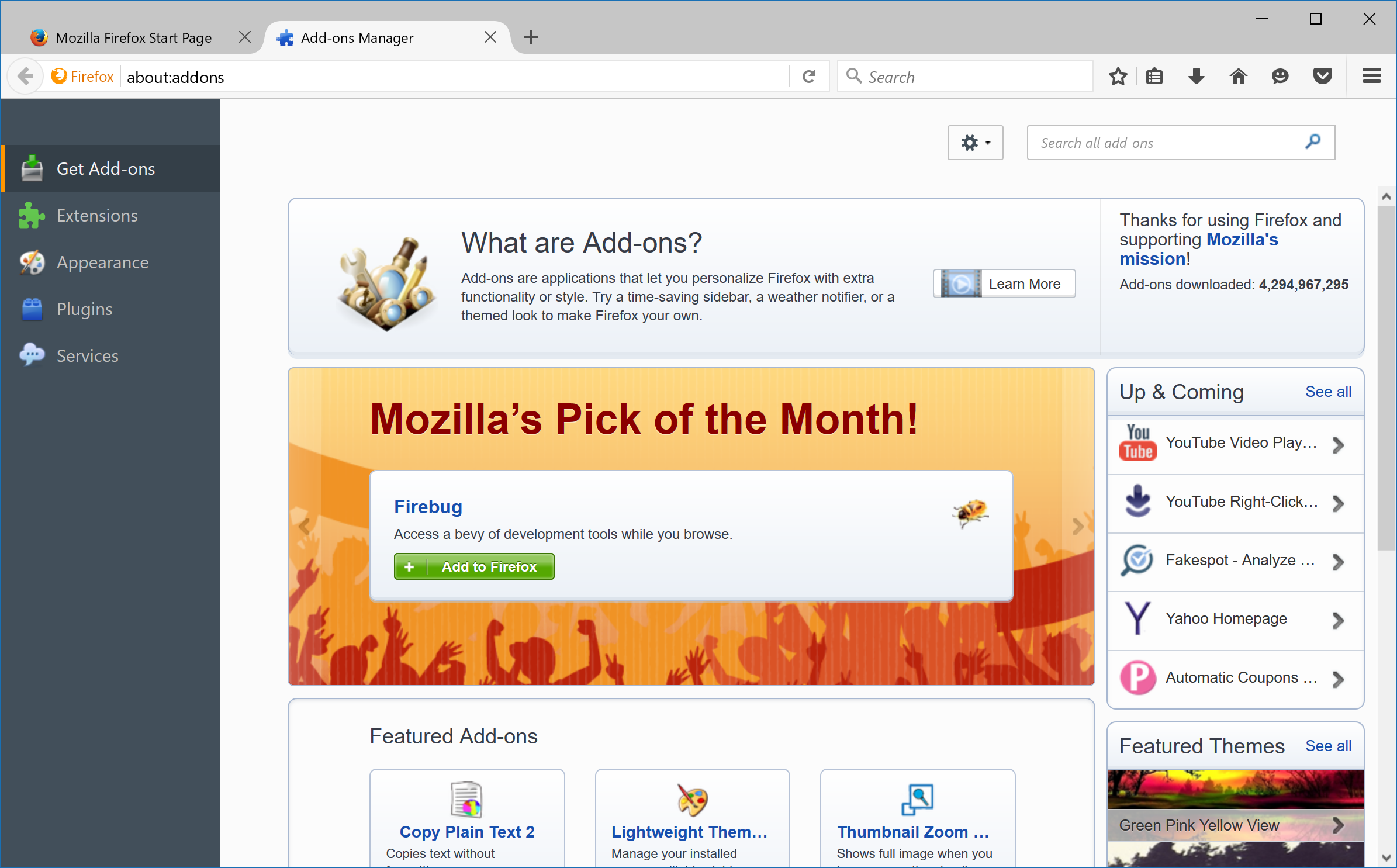Click Add to Firefox for Firebug

475,566
